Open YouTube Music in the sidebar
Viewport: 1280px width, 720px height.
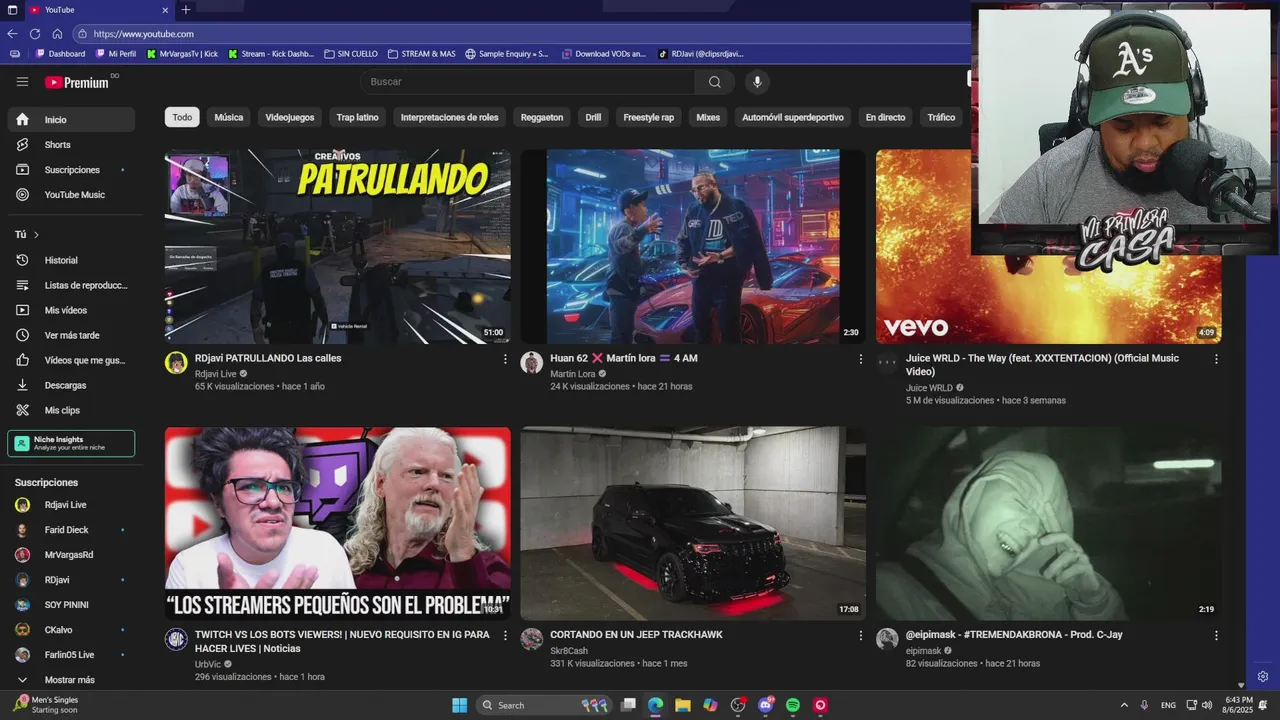(71, 195)
